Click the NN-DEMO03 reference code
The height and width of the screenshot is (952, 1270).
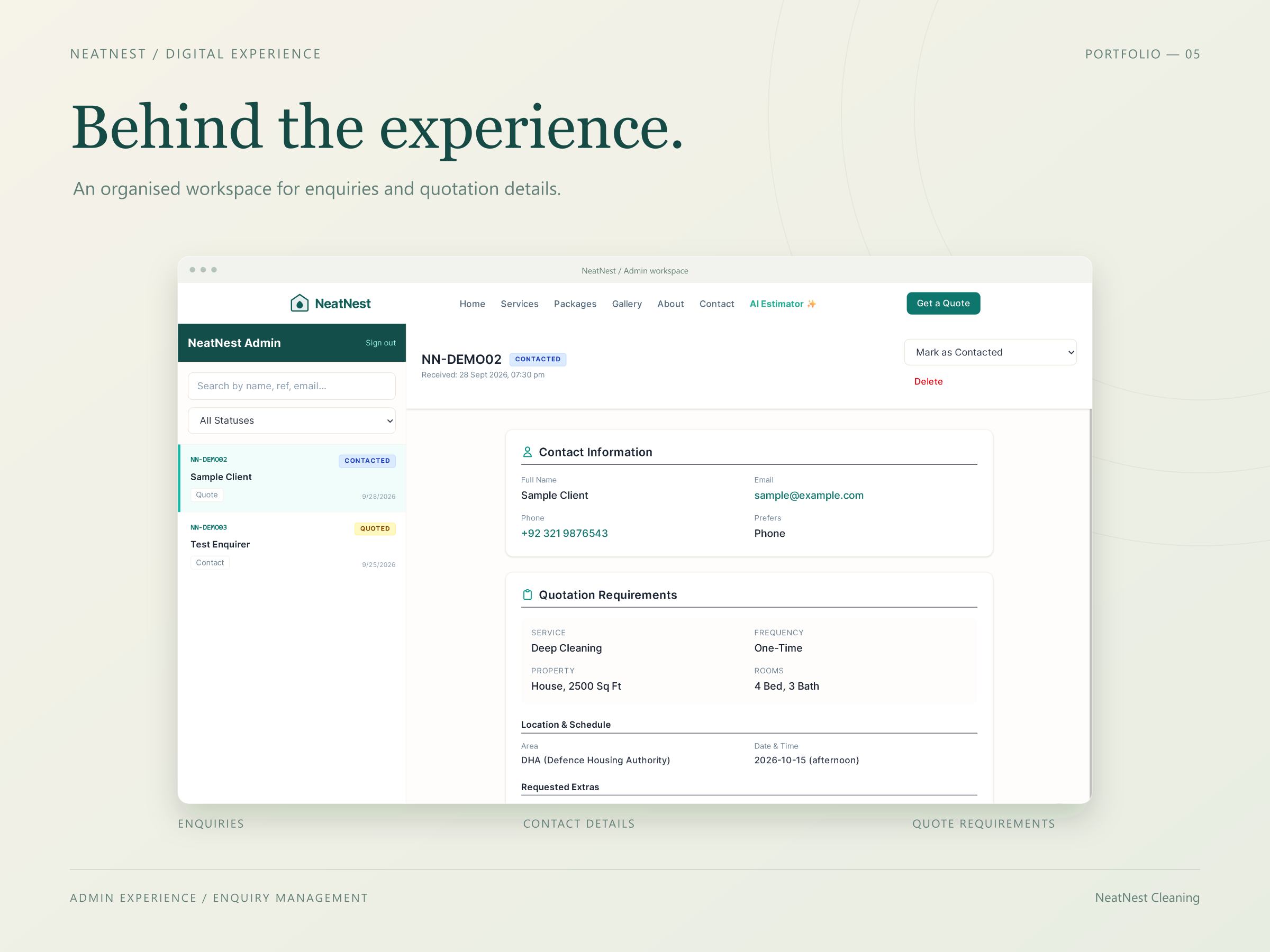208,527
